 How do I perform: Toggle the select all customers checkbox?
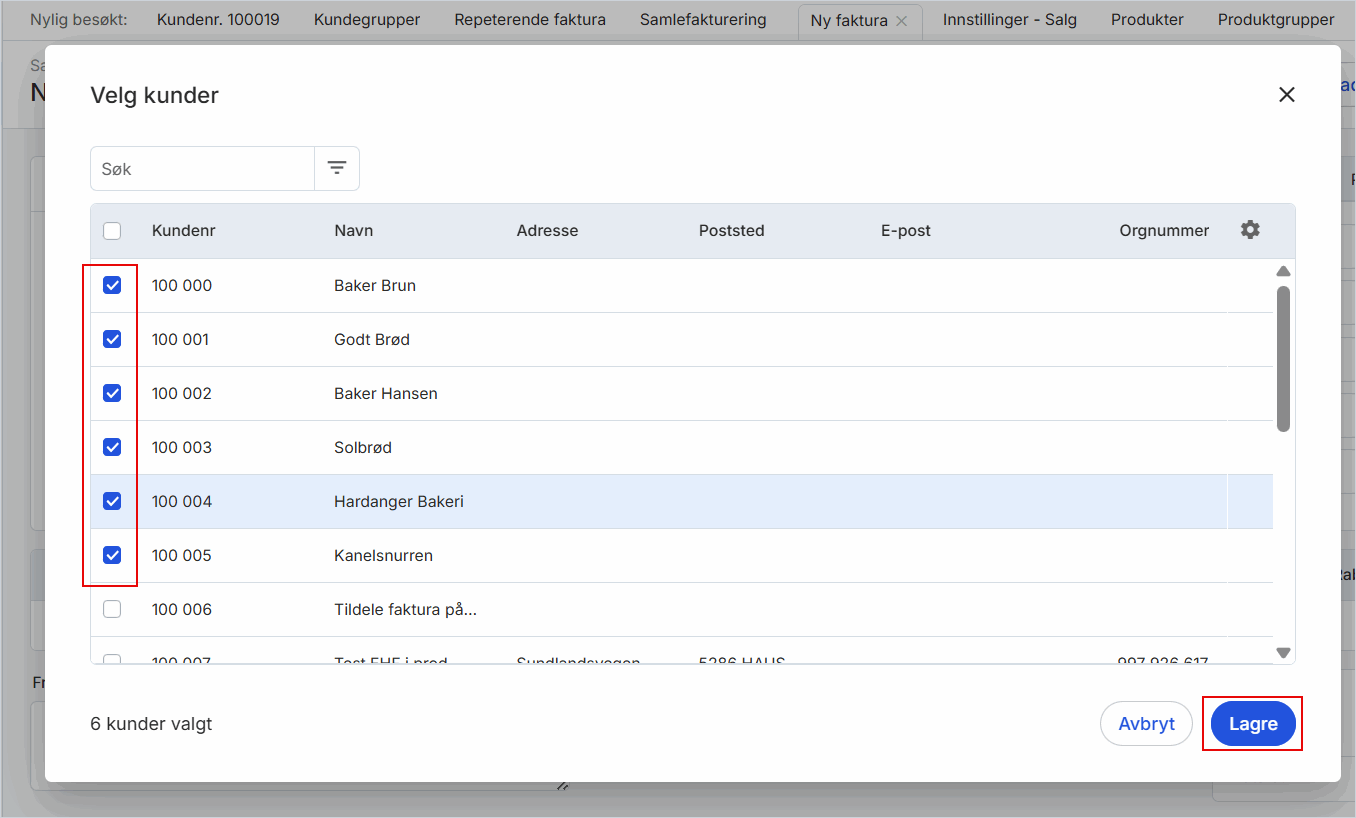tap(112, 231)
